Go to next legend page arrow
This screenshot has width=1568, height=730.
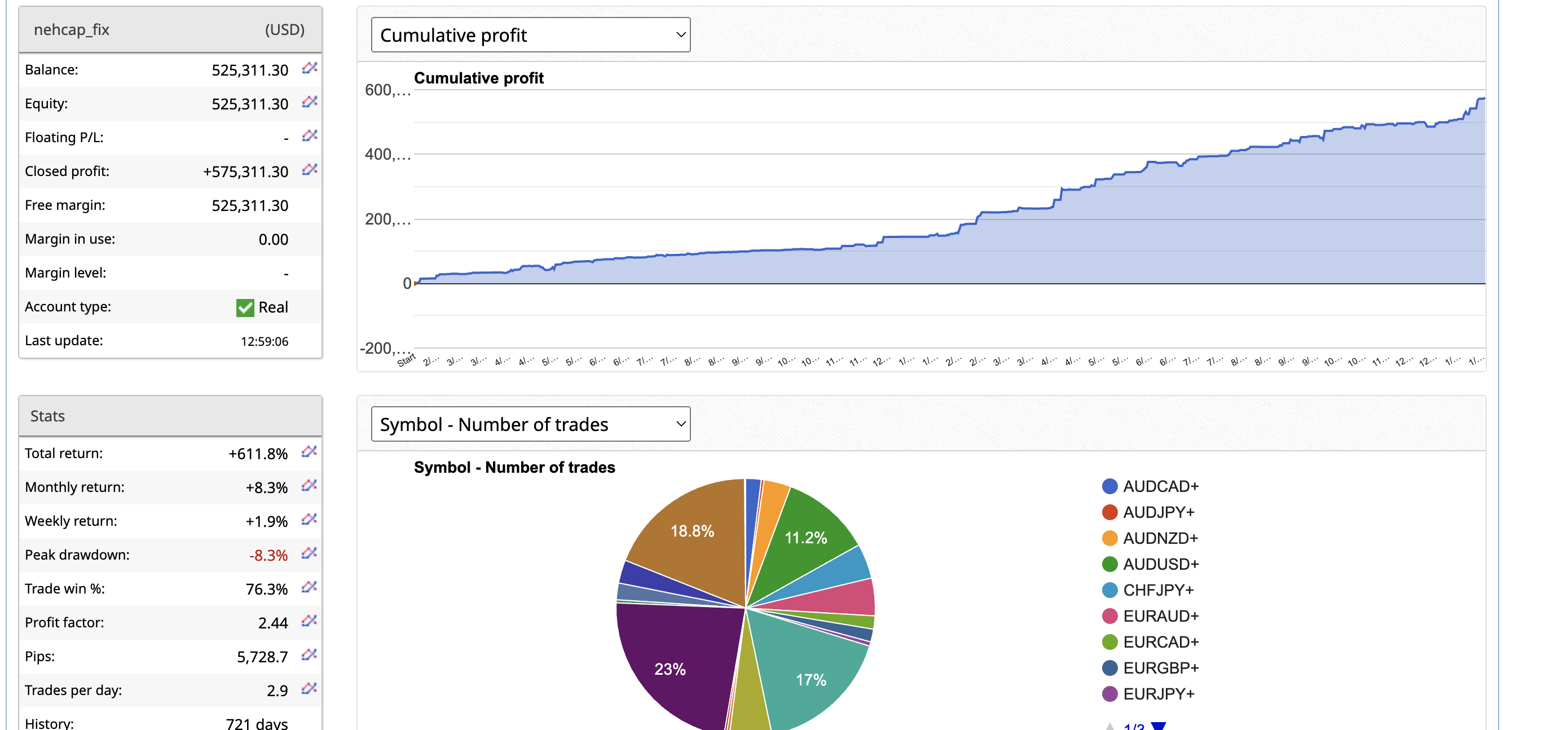(1159, 725)
